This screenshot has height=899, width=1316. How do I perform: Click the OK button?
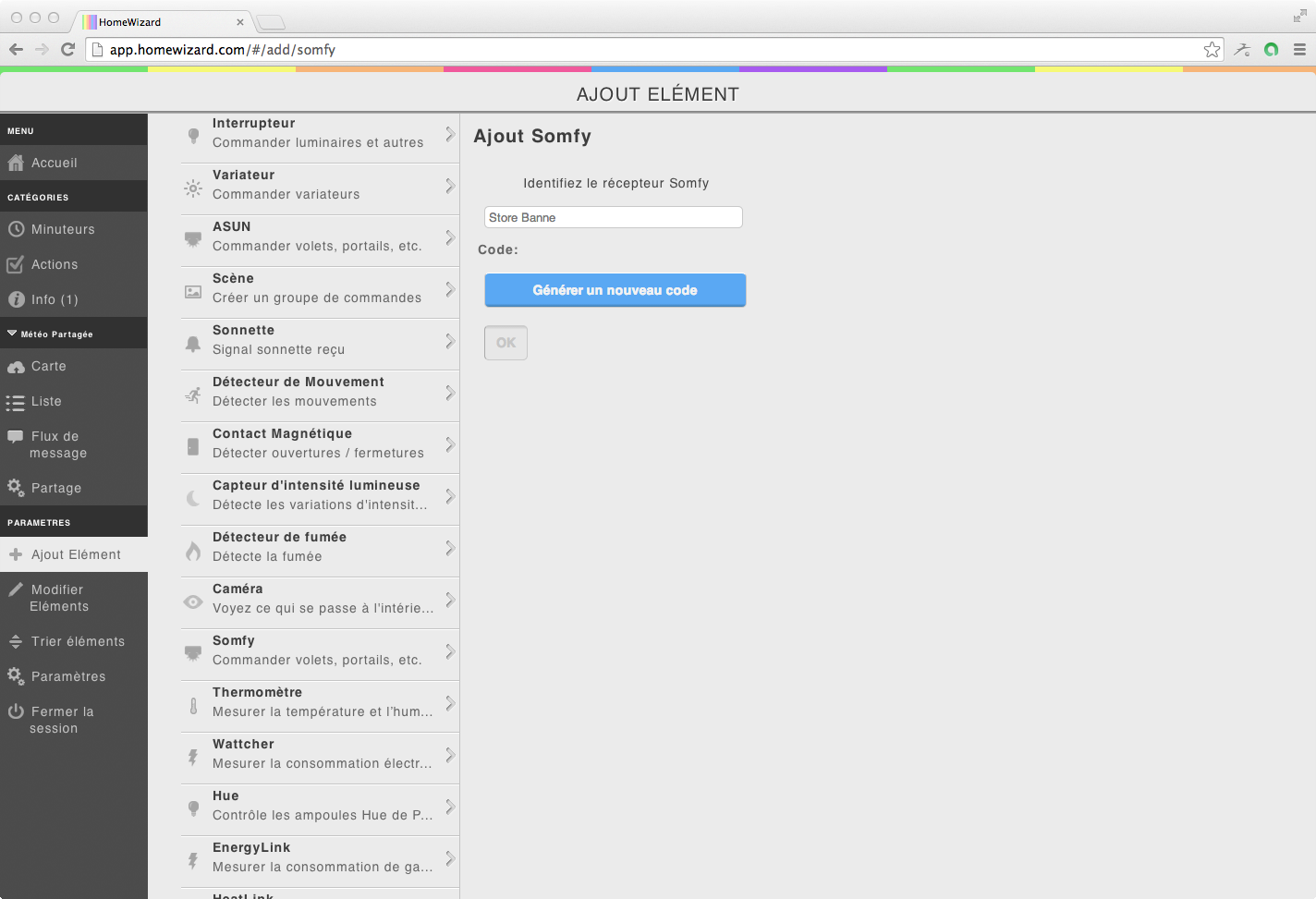506,343
